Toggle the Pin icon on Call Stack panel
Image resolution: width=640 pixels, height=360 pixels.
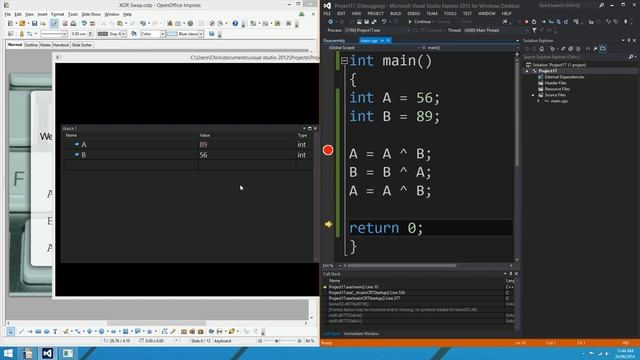pyautogui.click(x=511, y=274)
